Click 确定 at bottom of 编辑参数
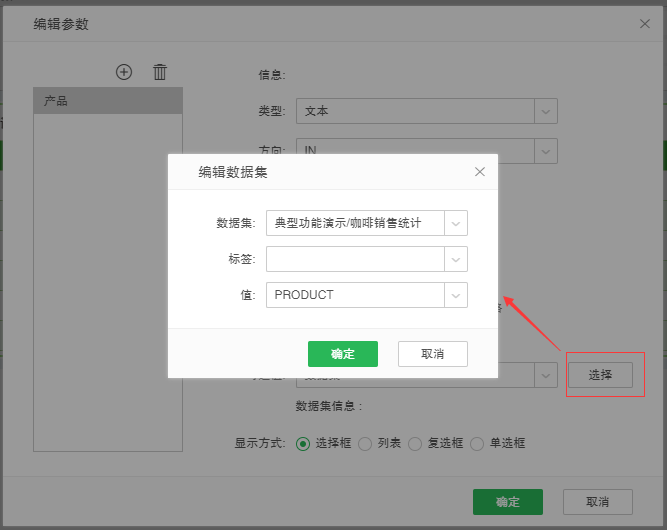667x530 pixels. click(508, 502)
